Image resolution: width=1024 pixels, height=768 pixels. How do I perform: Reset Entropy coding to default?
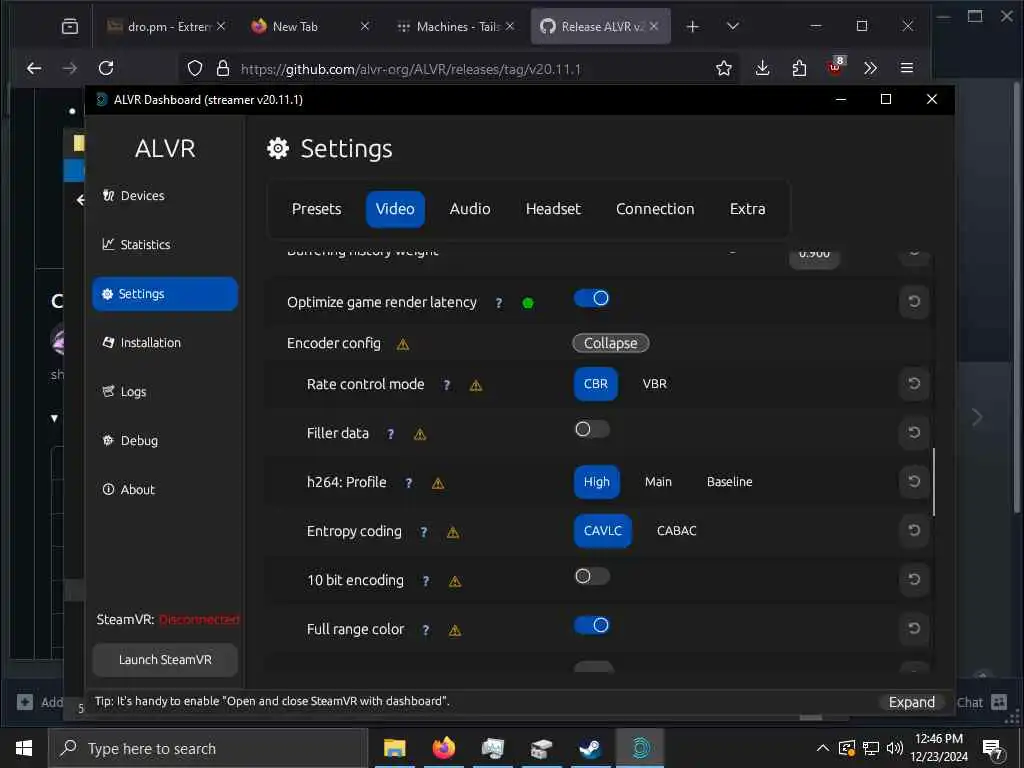914,530
